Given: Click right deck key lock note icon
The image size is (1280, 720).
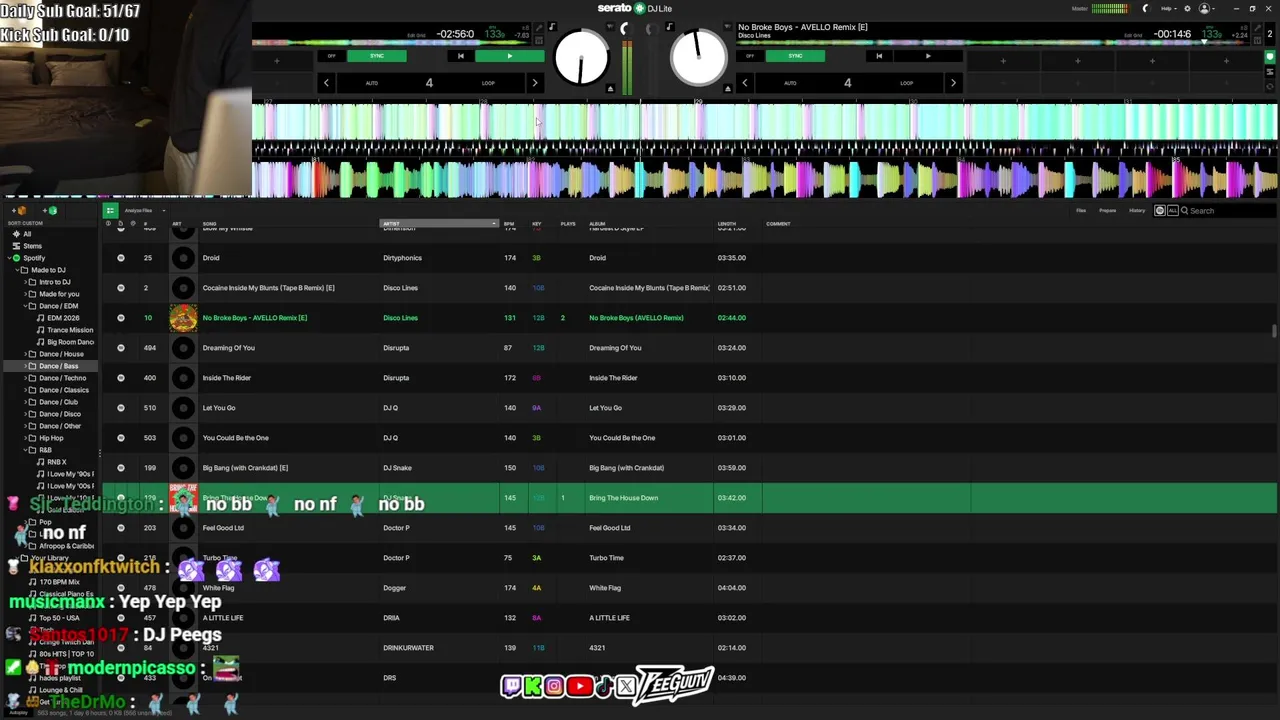Looking at the screenshot, I should click(x=669, y=27).
